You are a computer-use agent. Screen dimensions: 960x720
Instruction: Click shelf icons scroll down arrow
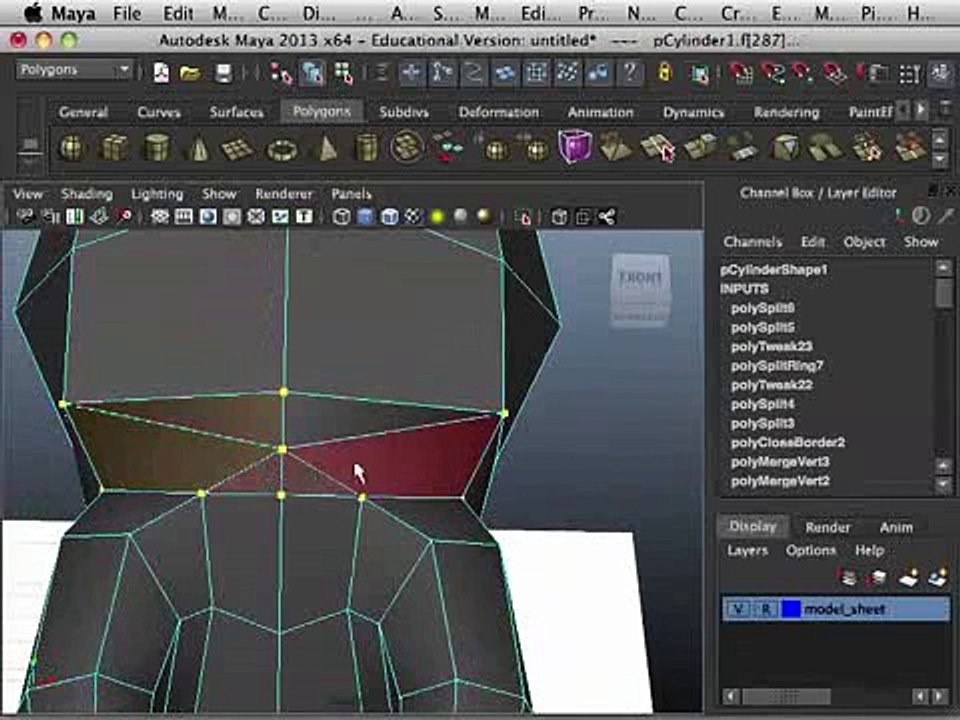tap(940, 159)
